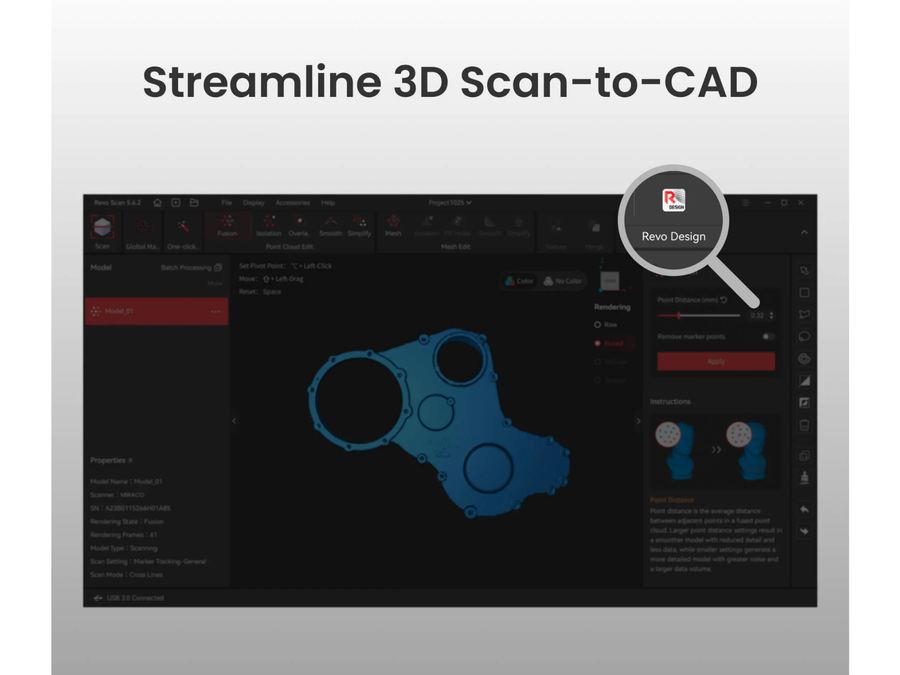Open the Accessories menu
900x675 pixels.
[293, 203]
